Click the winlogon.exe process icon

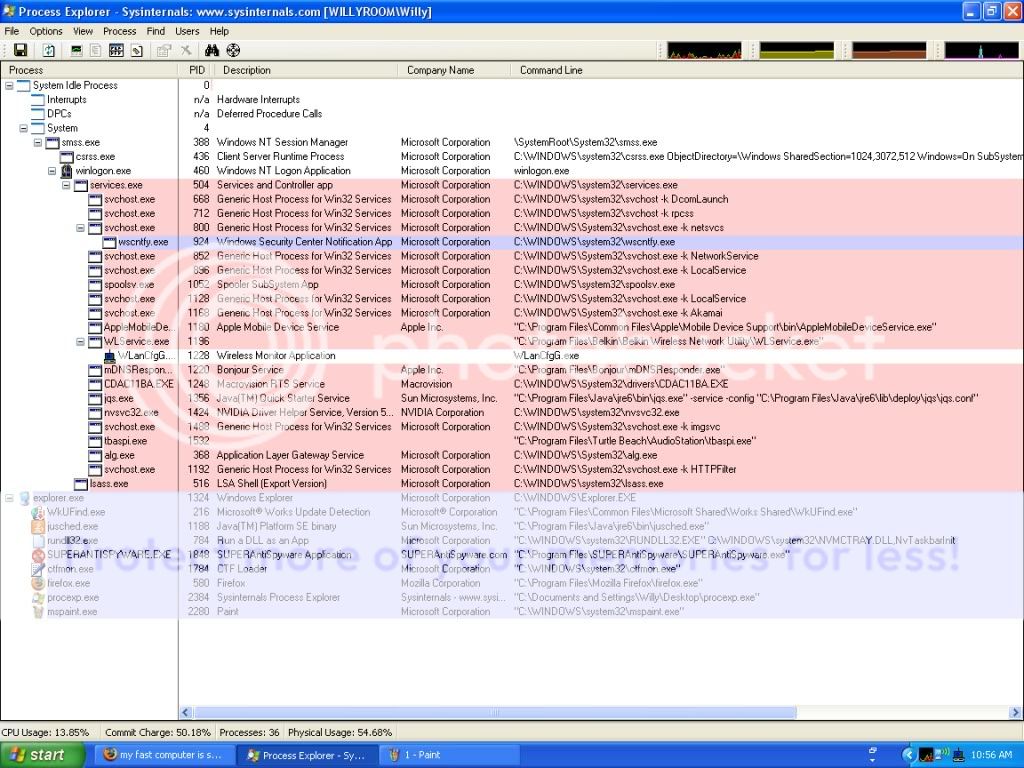(67, 171)
